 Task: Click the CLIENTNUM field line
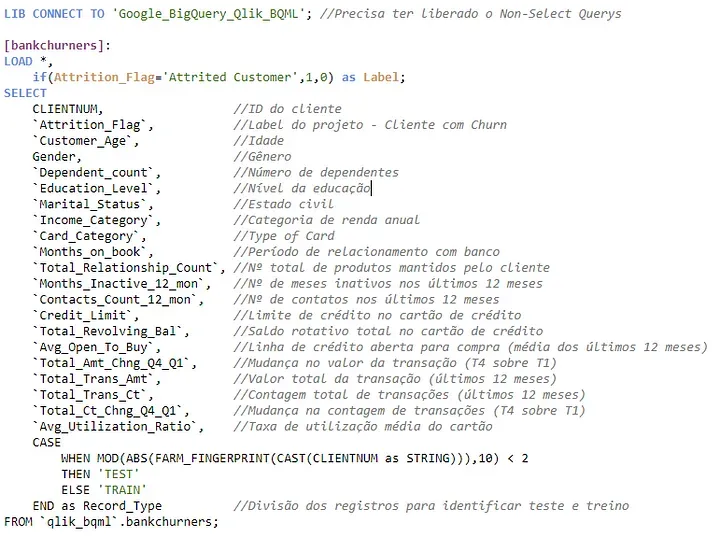pyautogui.click(x=68, y=109)
